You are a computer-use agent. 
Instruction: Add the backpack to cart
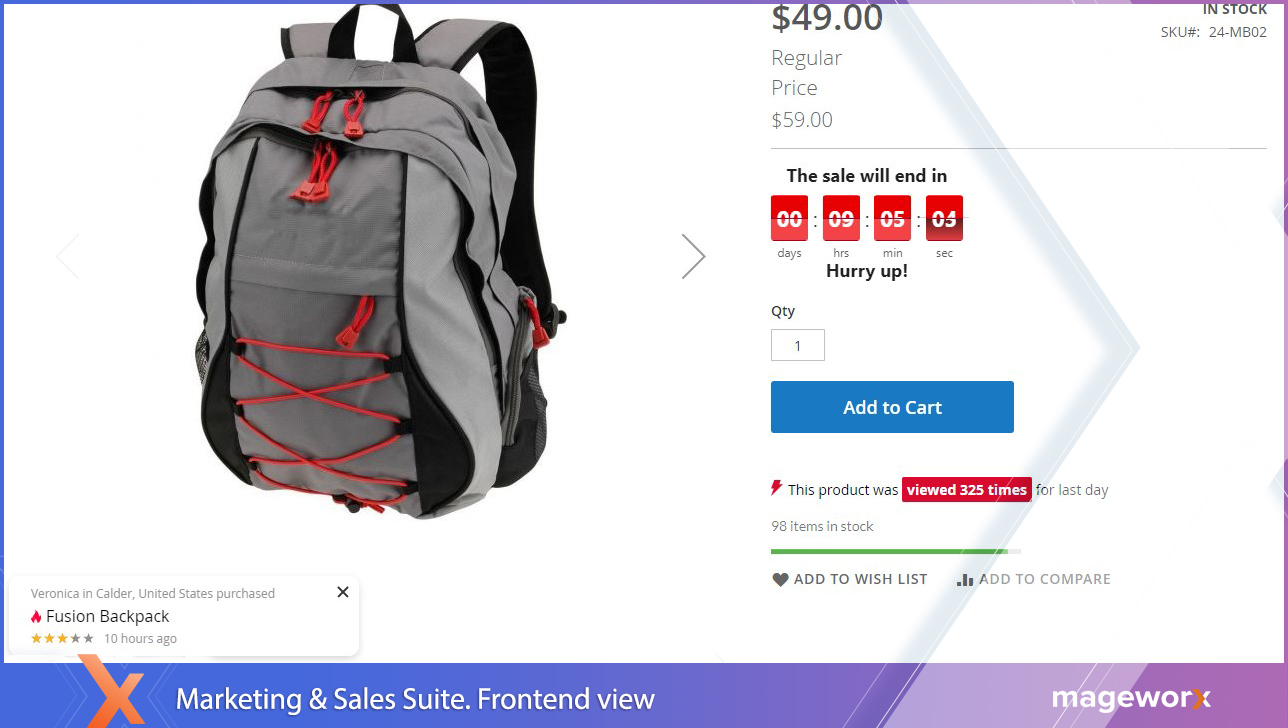coord(892,407)
